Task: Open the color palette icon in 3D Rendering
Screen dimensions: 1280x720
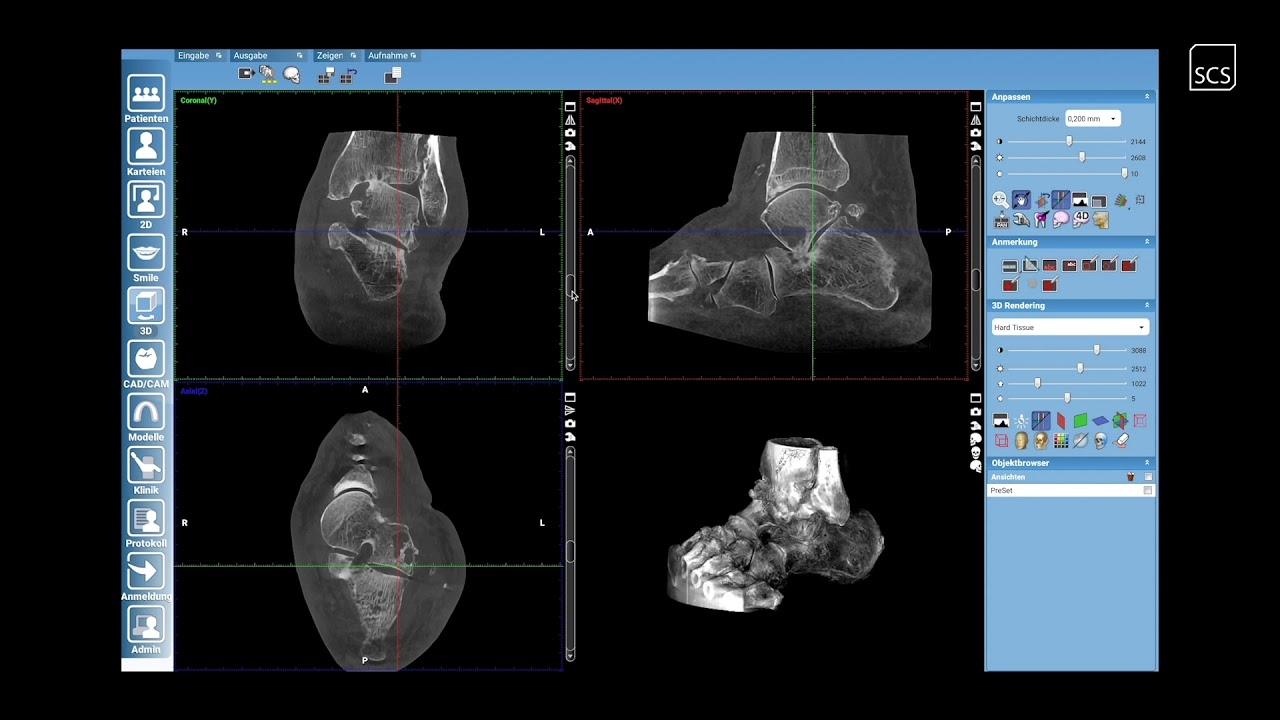Action: pos(1060,440)
